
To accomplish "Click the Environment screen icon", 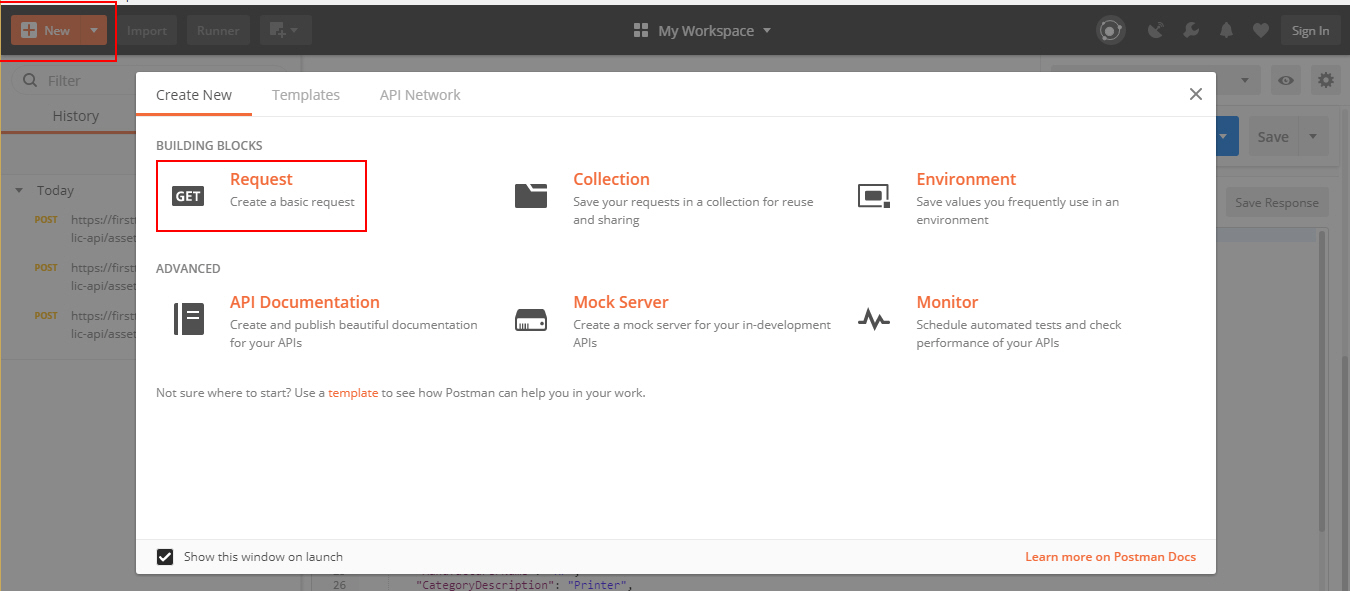I will (x=874, y=196).
